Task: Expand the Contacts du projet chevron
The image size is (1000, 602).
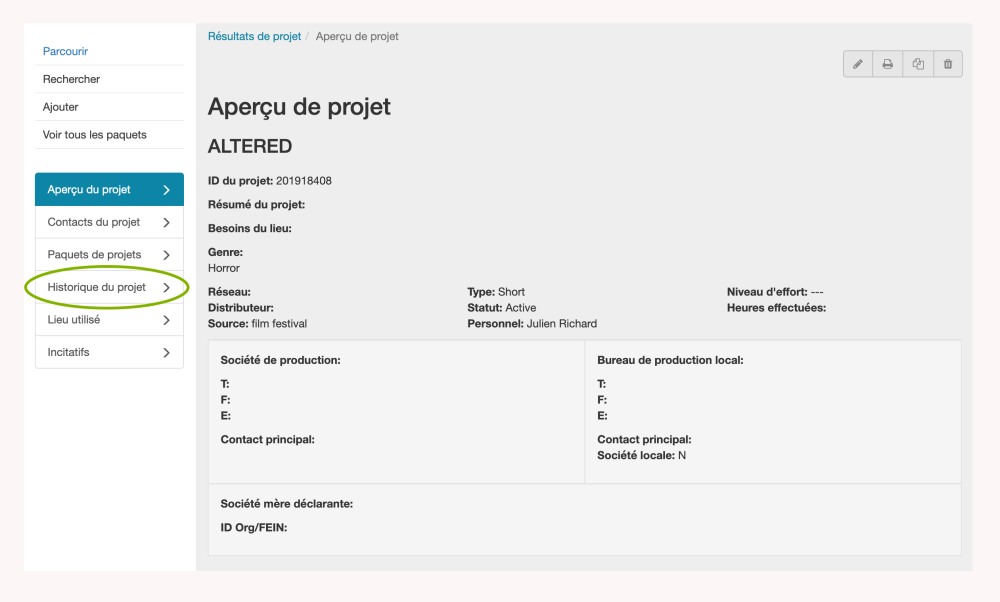Action: point(166,222)
